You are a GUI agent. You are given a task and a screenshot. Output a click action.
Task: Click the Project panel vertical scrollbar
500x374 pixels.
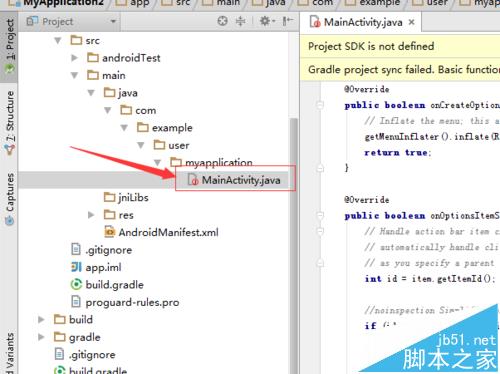294,247
